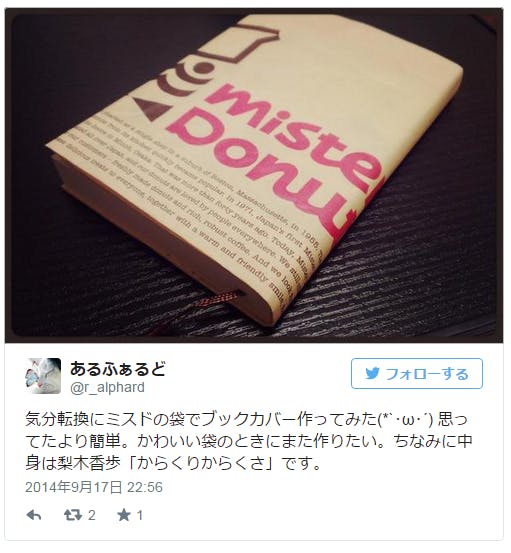This screenshot has width=511, height=553.
Task: Open the @r_alphard handle link
Action: coord(107,387)
